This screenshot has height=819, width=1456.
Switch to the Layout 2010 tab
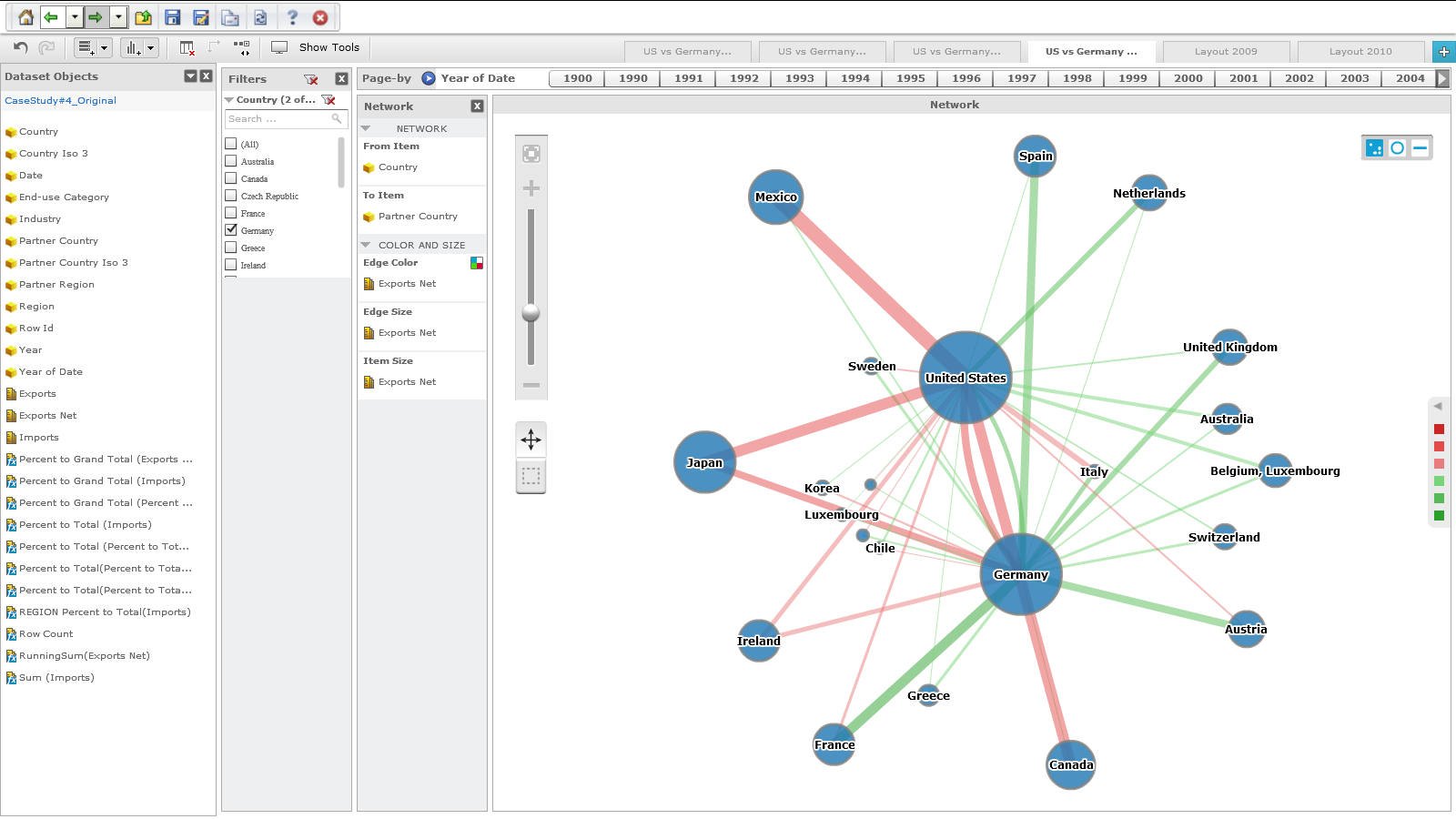1360,52
